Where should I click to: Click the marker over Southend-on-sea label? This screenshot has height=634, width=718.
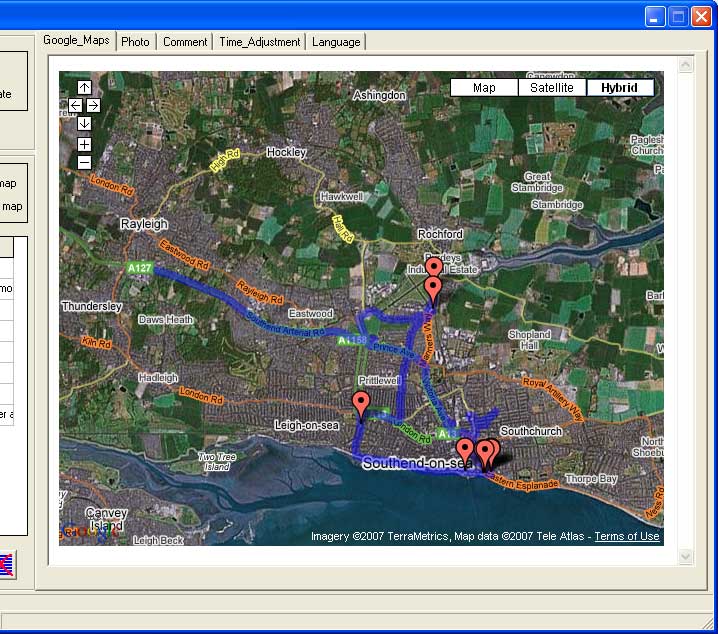465,451
